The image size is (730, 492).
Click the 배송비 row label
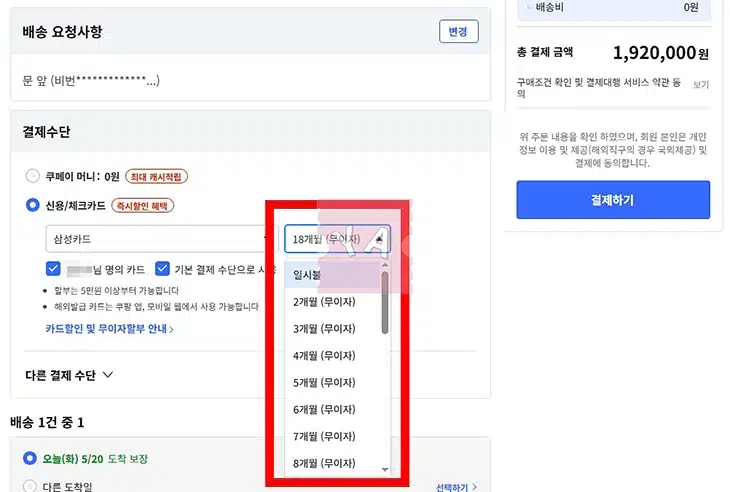point(549,7)
